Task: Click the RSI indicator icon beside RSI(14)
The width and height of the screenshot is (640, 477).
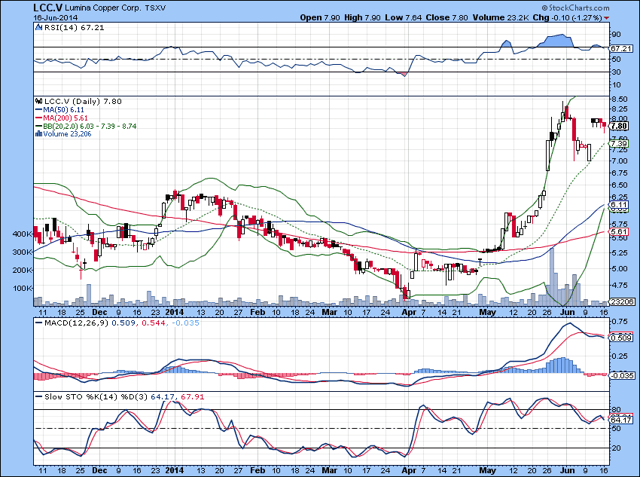Action: point(39,28)
